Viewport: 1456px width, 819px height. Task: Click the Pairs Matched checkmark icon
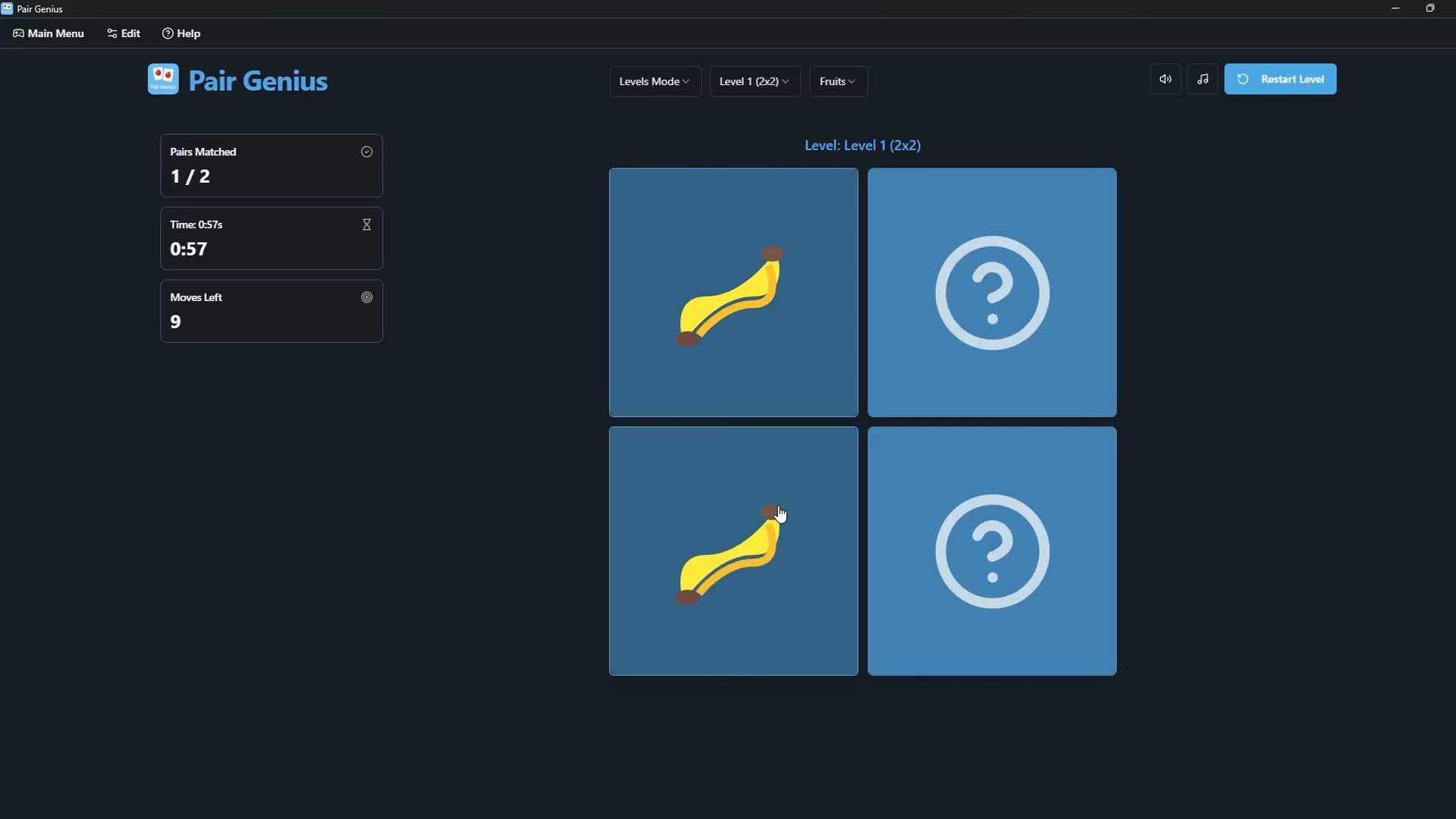pos(367,152)
